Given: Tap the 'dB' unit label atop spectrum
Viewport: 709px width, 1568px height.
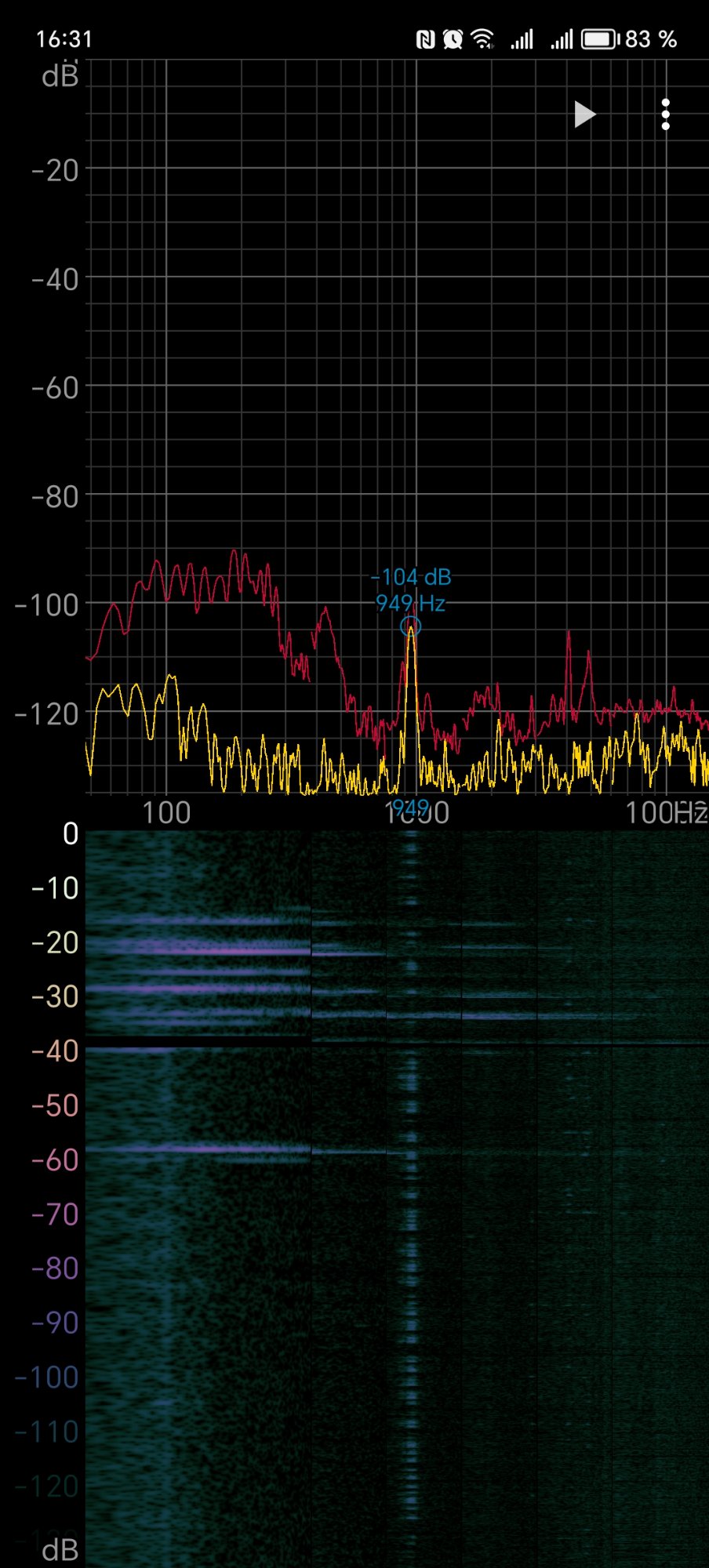Looking at the screenshot, I should [60, 77].
